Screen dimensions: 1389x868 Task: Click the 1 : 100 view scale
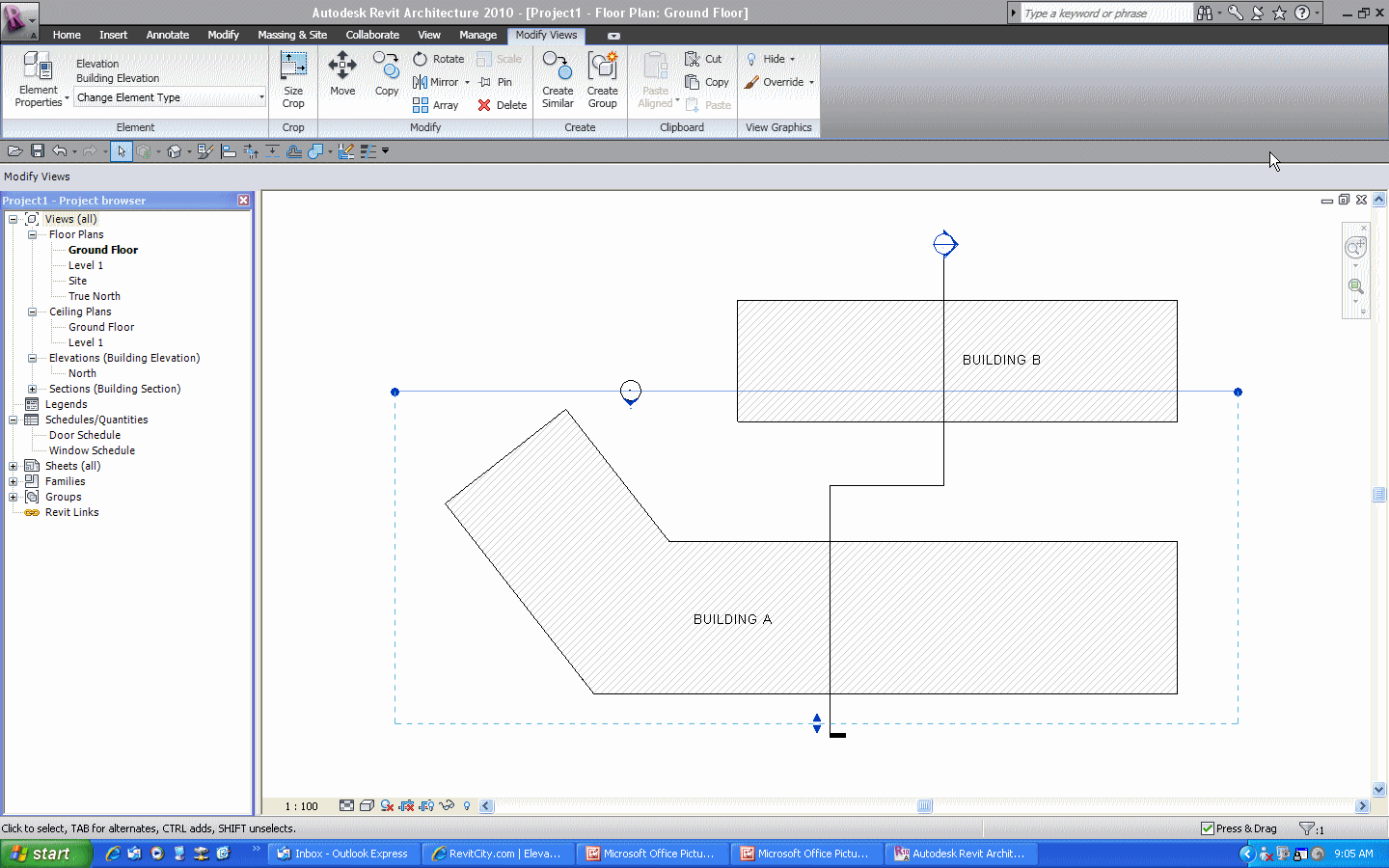tap(302, 806)
